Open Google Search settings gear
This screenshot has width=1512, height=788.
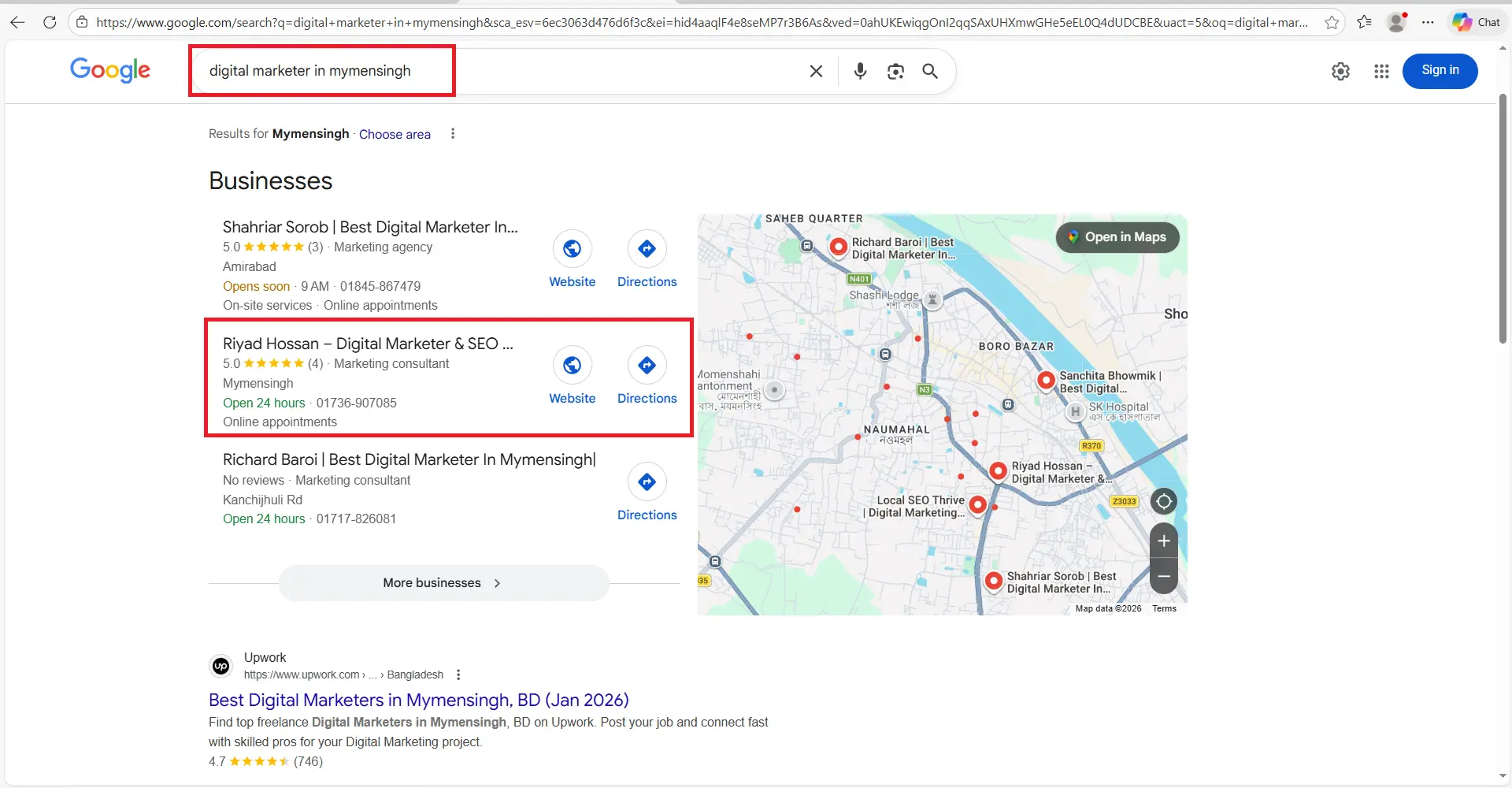[x=1340, y=71]
